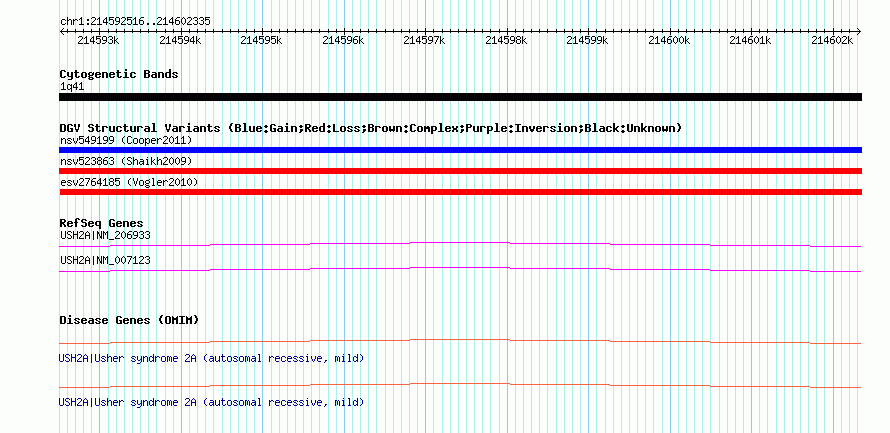
Task: Select the red nsv523863 loss bar
Action: [460, 171]
